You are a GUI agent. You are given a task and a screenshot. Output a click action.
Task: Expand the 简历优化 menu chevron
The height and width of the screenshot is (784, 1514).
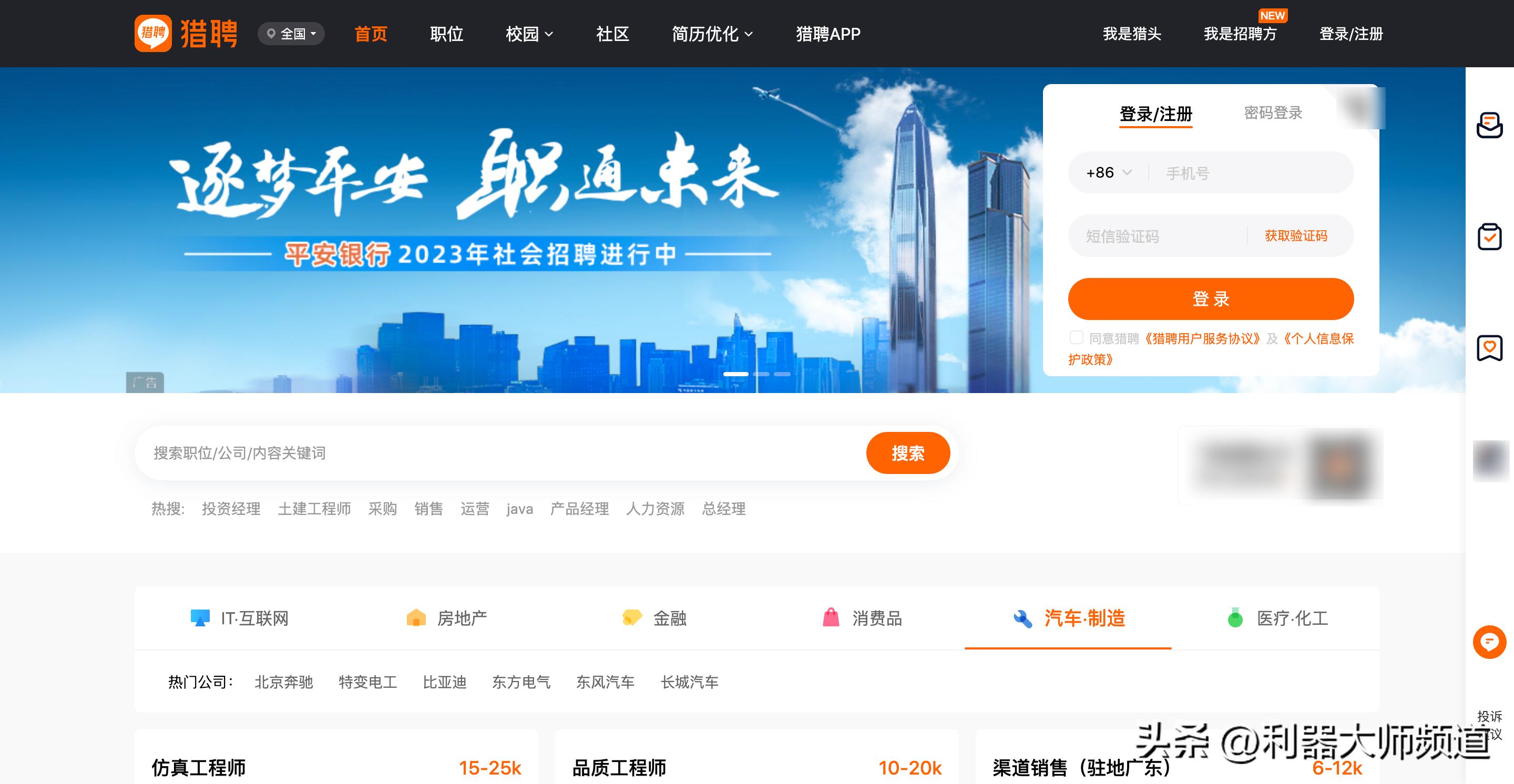[749, 35]
